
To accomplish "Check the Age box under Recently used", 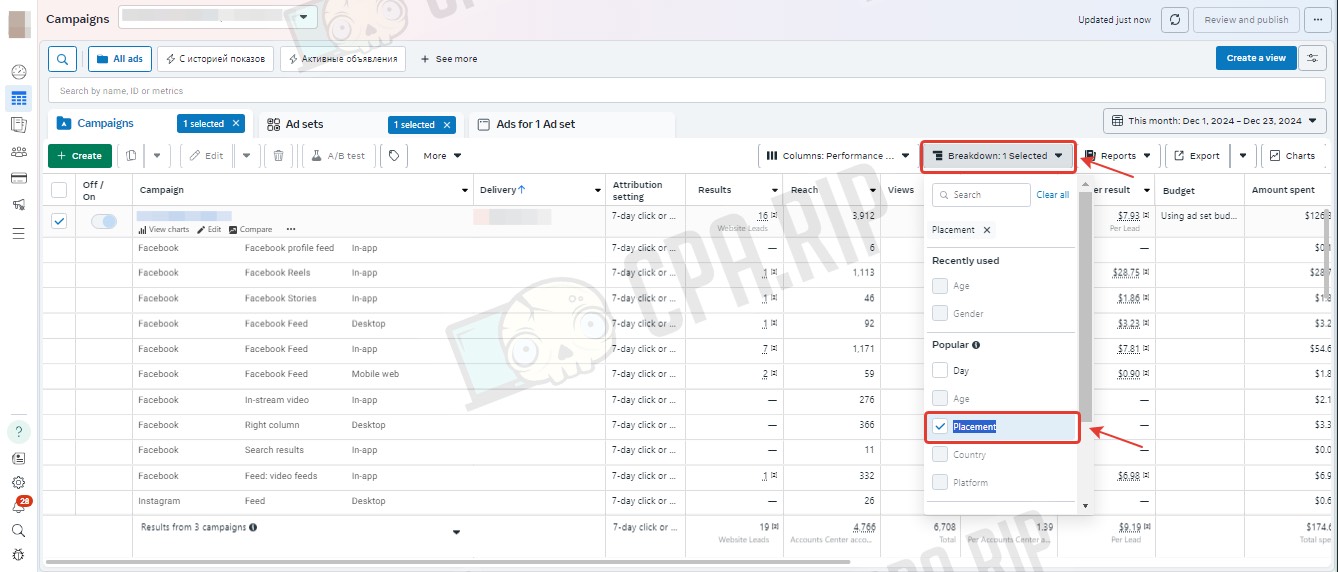I will 940,286.
